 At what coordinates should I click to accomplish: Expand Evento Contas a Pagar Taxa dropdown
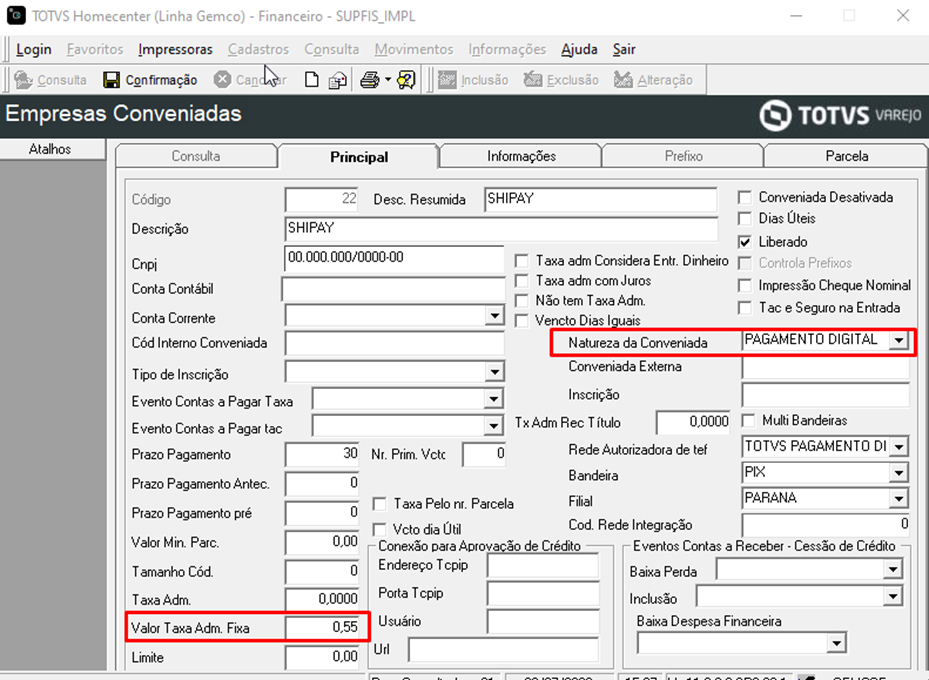click(493, 399)
